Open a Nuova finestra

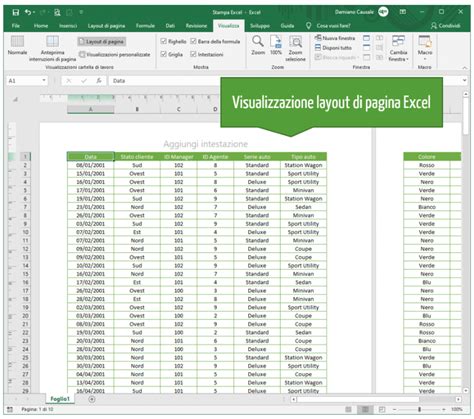(x=335, y=38)
